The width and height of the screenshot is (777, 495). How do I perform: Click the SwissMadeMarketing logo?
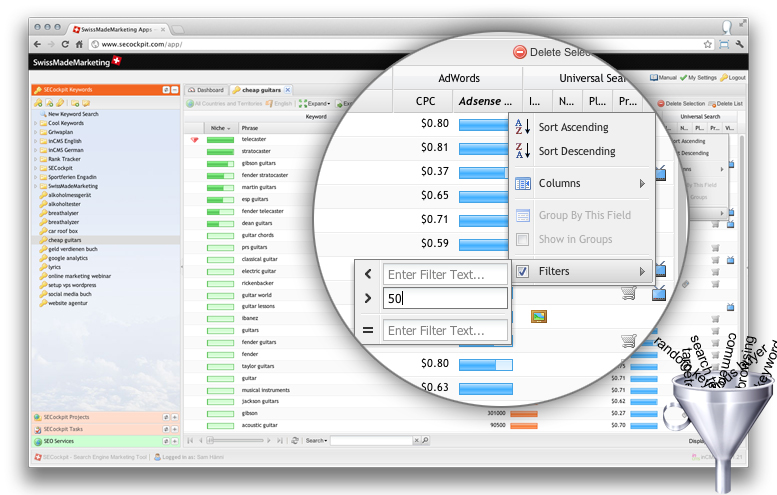coord(77,62)
